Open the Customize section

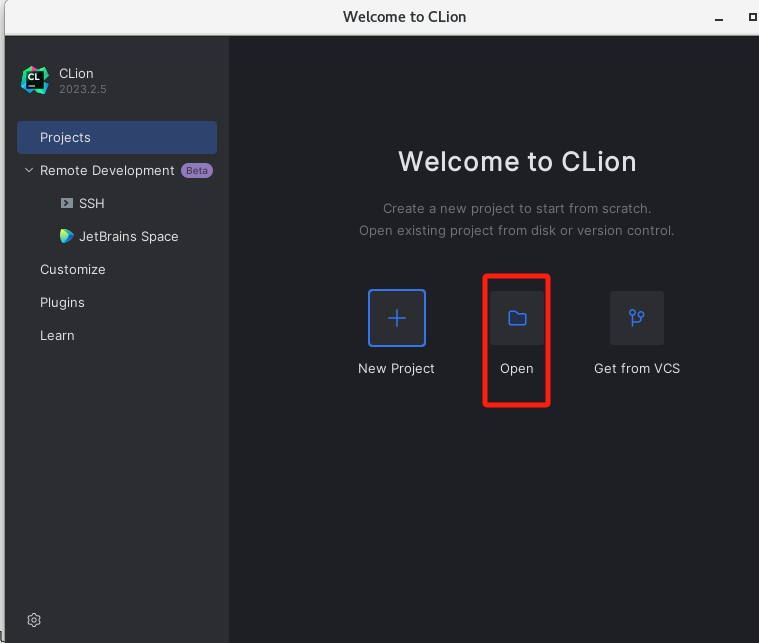pos(73,269)
